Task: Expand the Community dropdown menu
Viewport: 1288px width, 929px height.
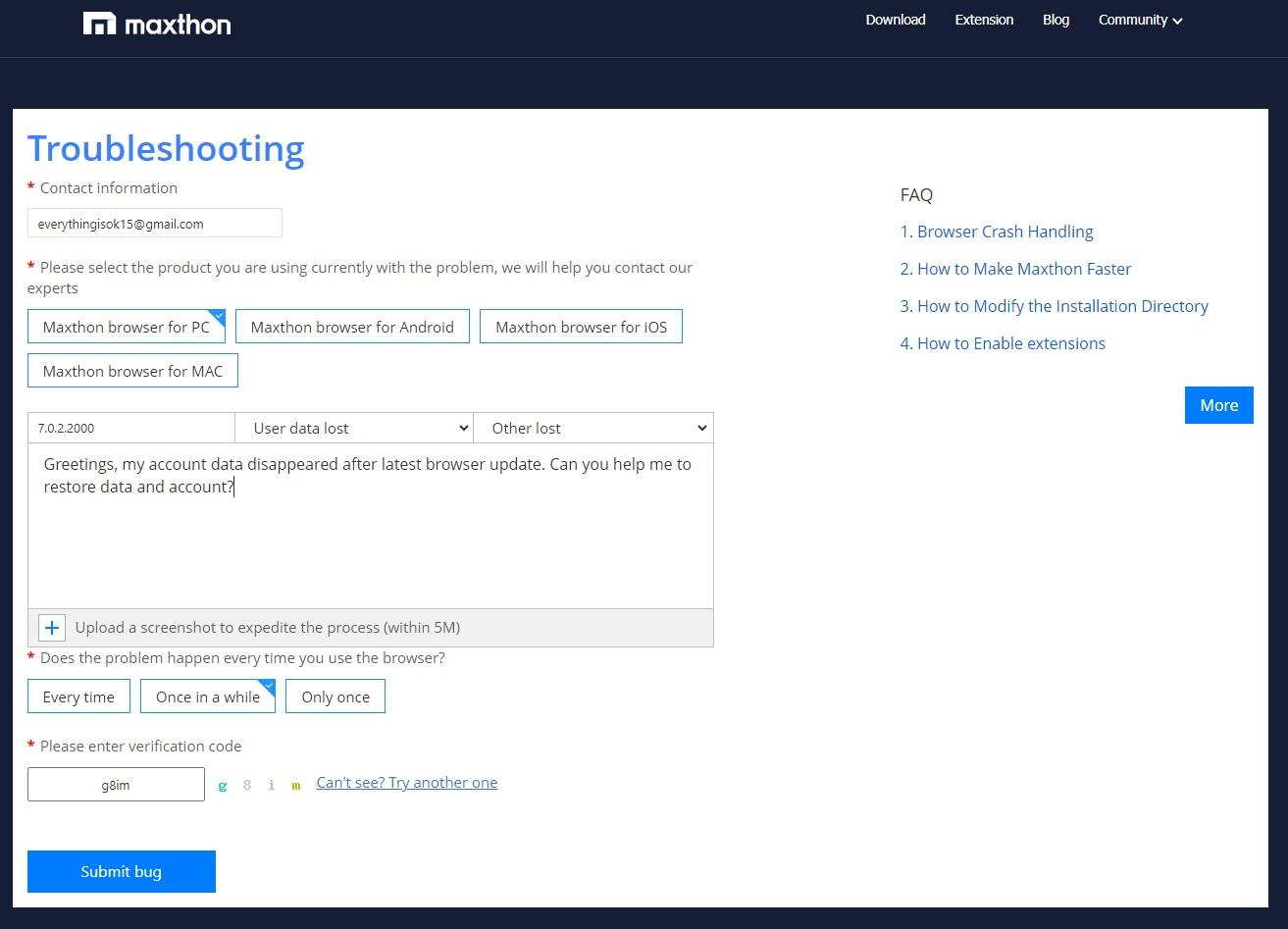Action: point(1140,20)
